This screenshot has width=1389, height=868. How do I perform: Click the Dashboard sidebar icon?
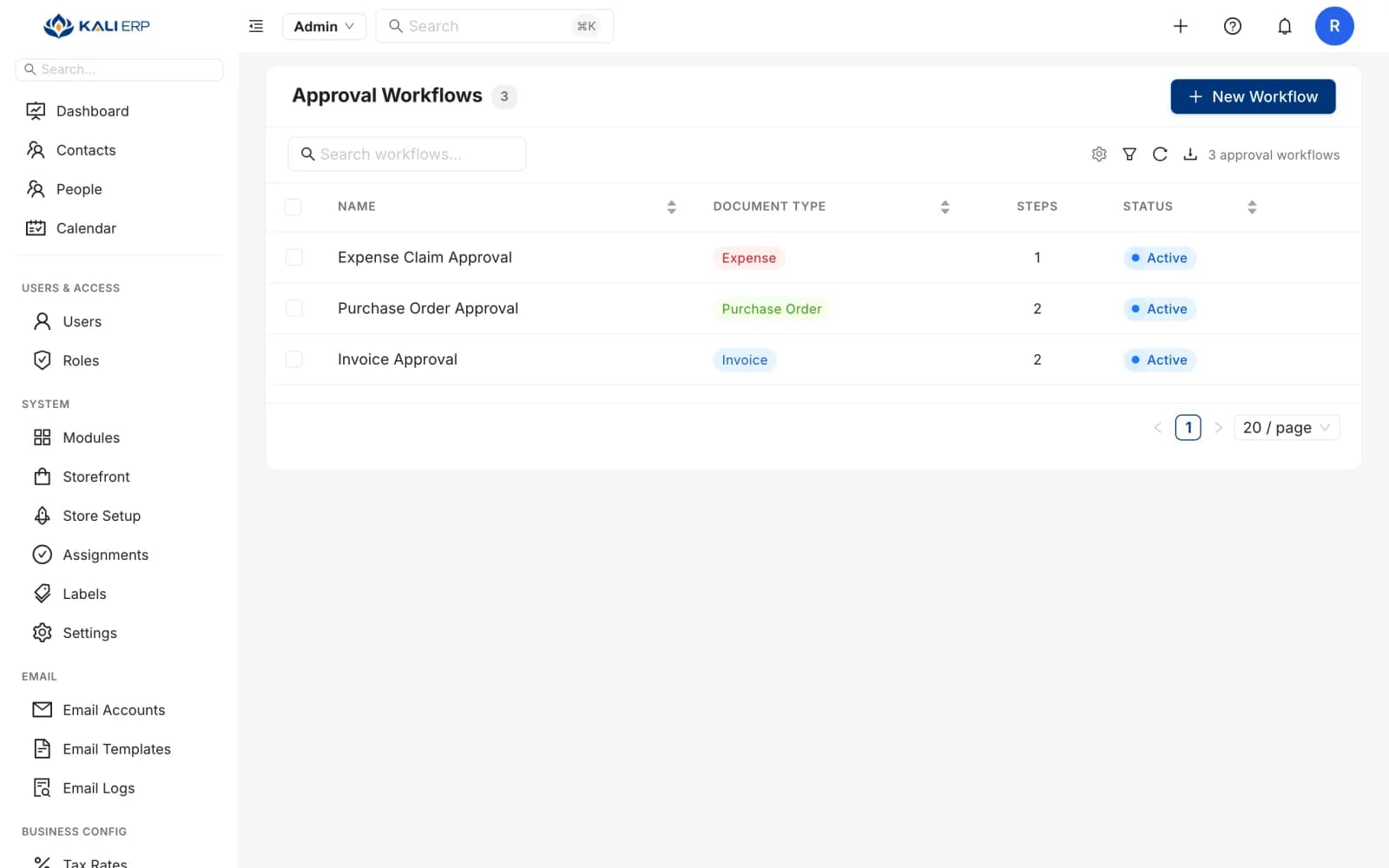click(36, 111)
